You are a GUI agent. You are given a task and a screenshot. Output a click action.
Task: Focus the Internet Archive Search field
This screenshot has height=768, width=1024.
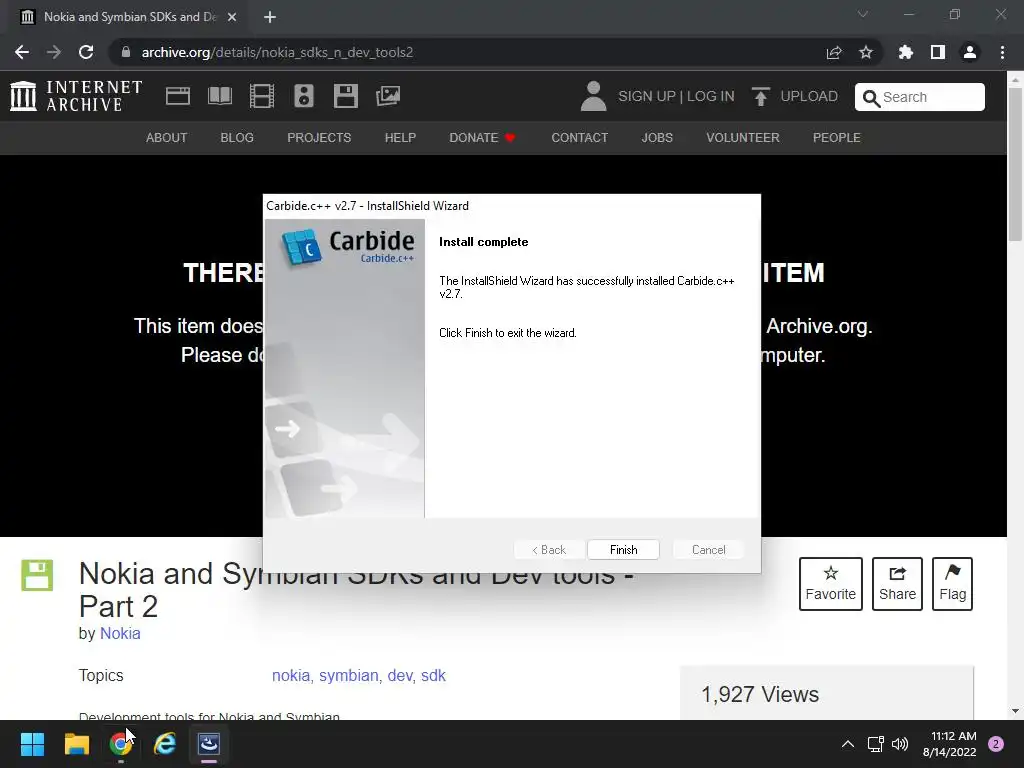pyautogui.click(x=920, y=97)
